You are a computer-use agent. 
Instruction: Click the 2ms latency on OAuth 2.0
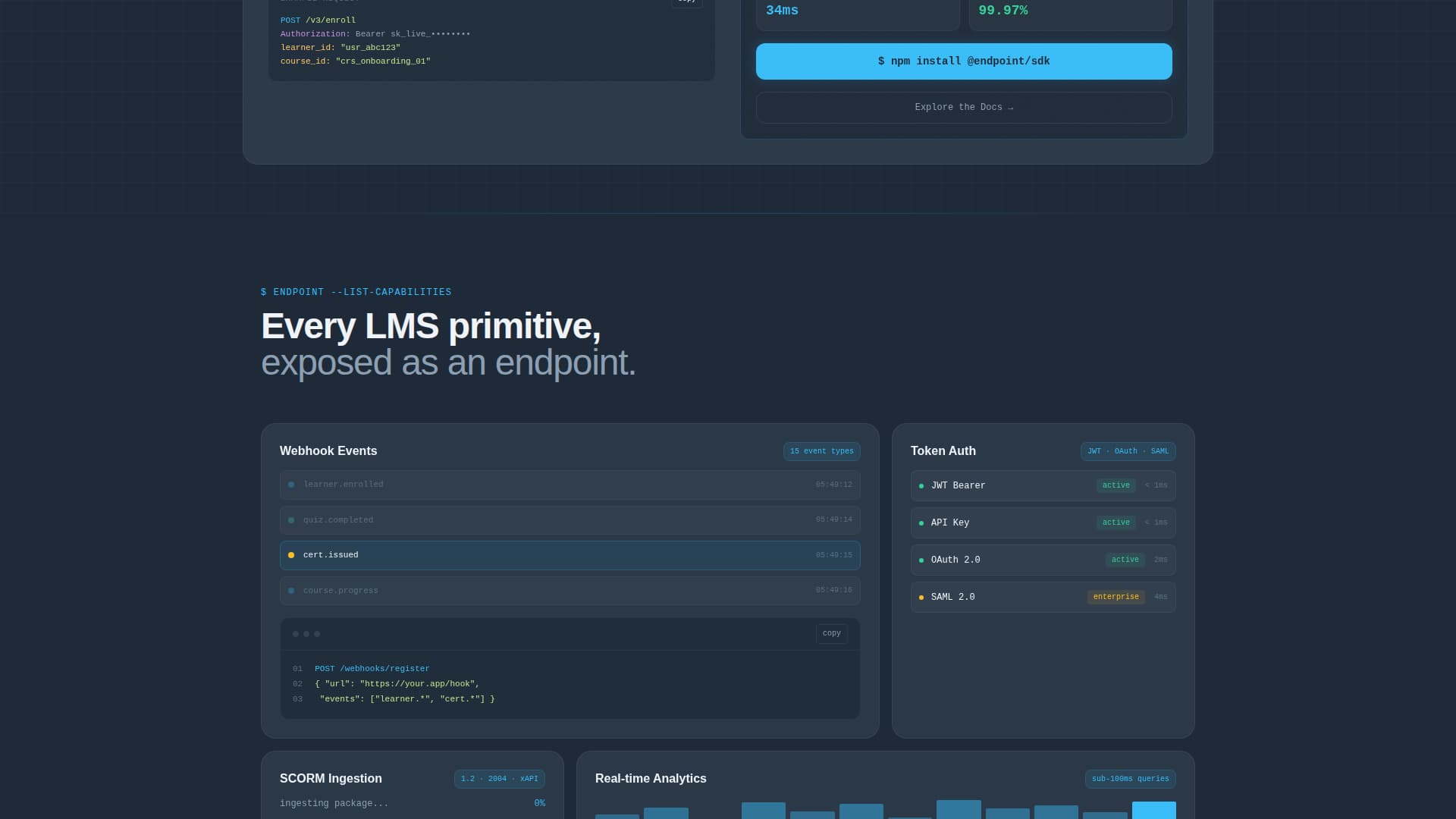(x=1160, y=560)
